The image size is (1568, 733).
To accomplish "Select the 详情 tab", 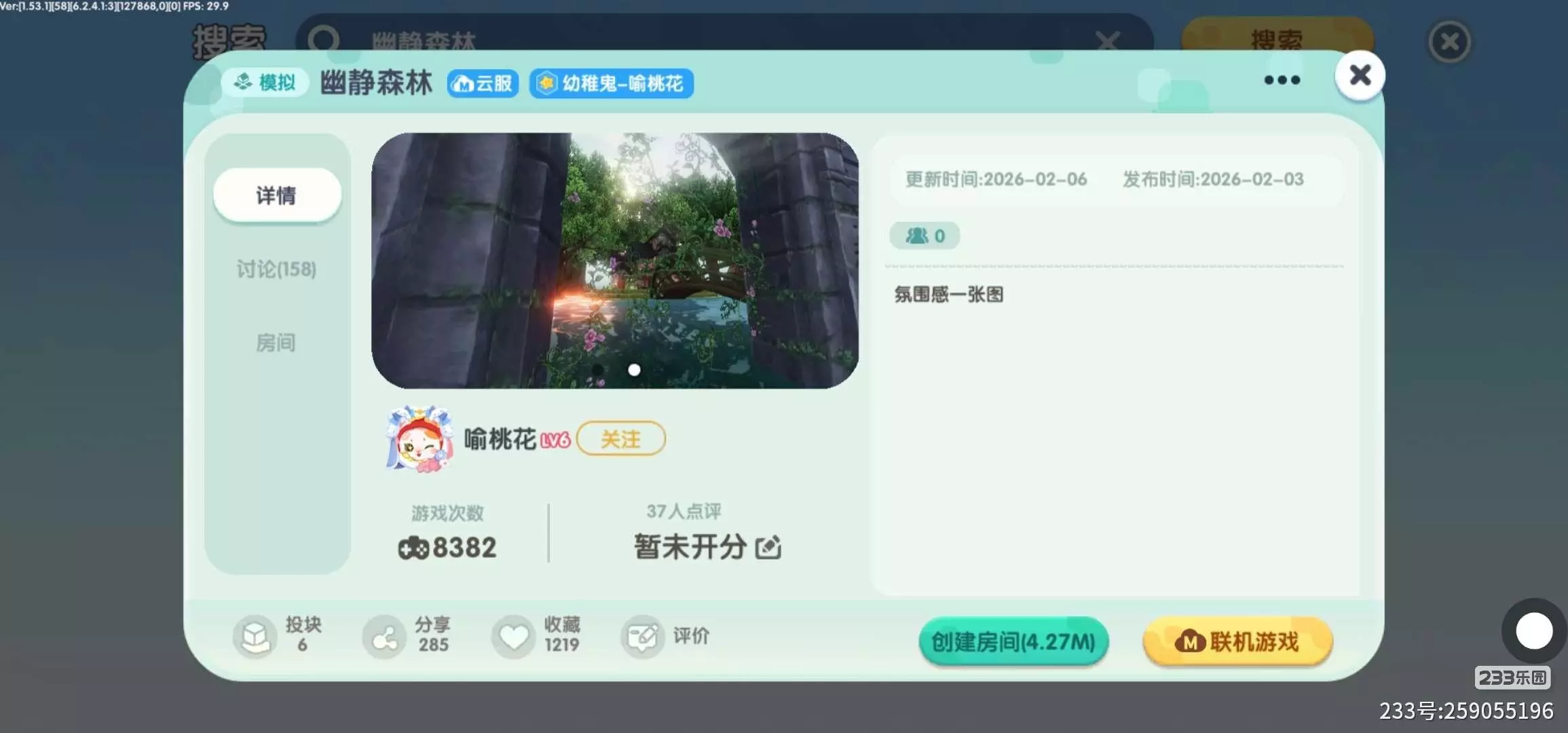I will click(x=277, y=195).
